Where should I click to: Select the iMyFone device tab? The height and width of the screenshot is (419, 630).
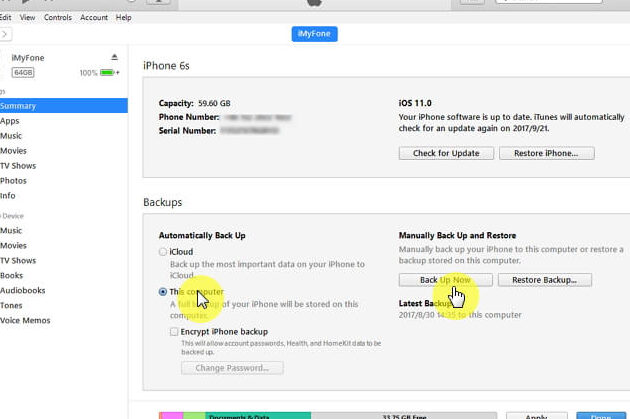pos(315,34)
